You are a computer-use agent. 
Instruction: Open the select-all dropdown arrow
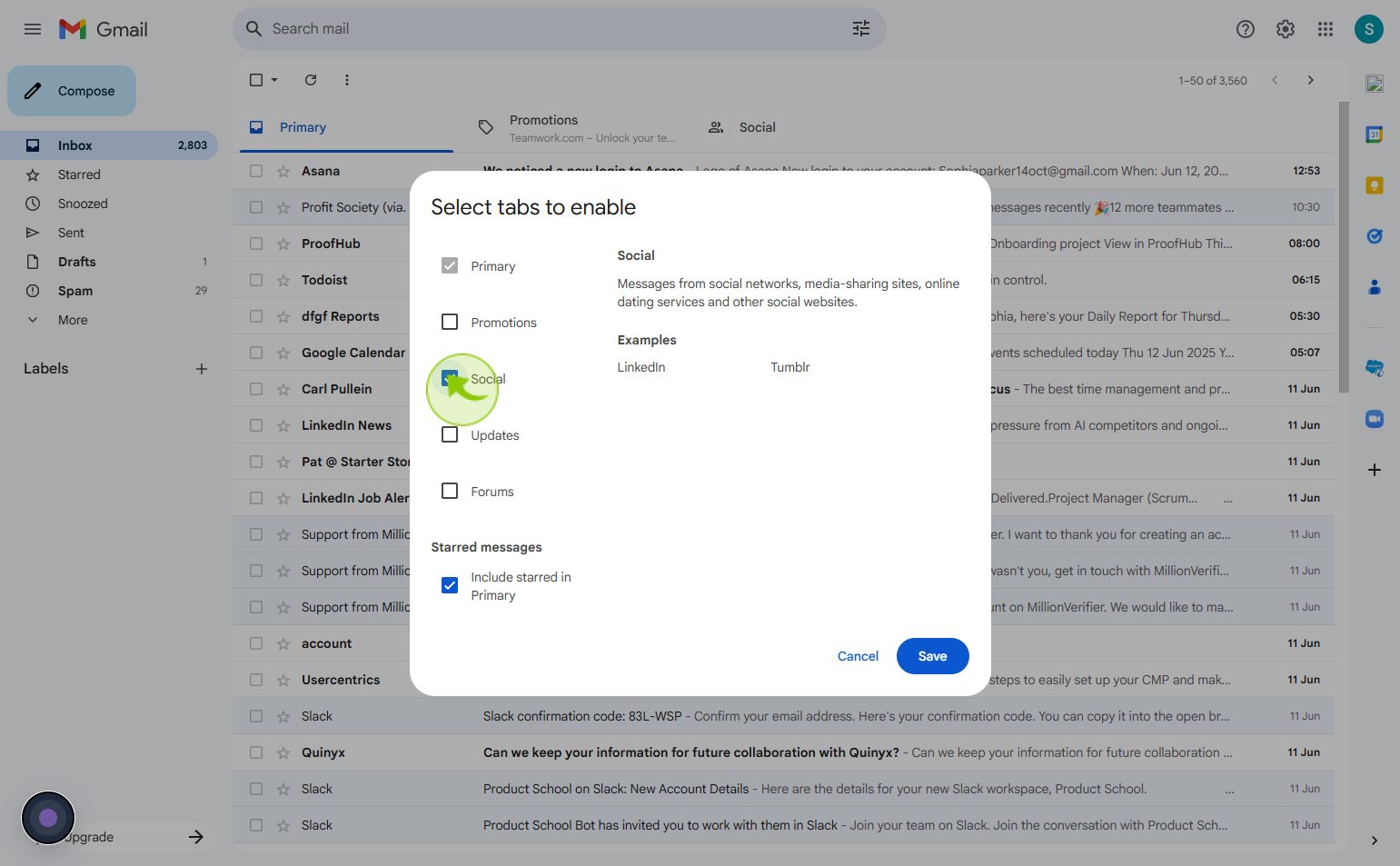274,80
